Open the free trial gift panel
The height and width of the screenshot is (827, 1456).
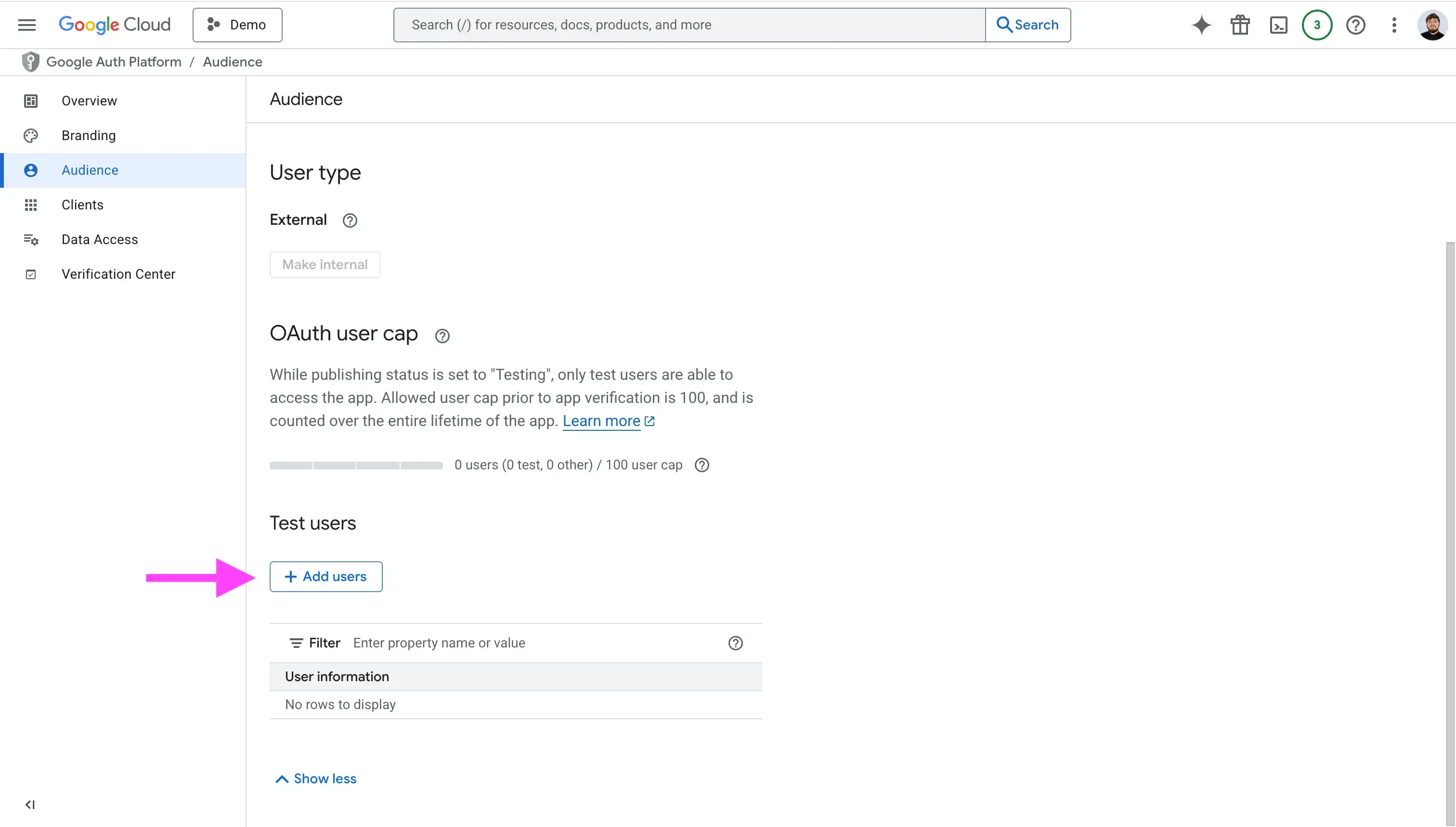(x=1240, y=25)
